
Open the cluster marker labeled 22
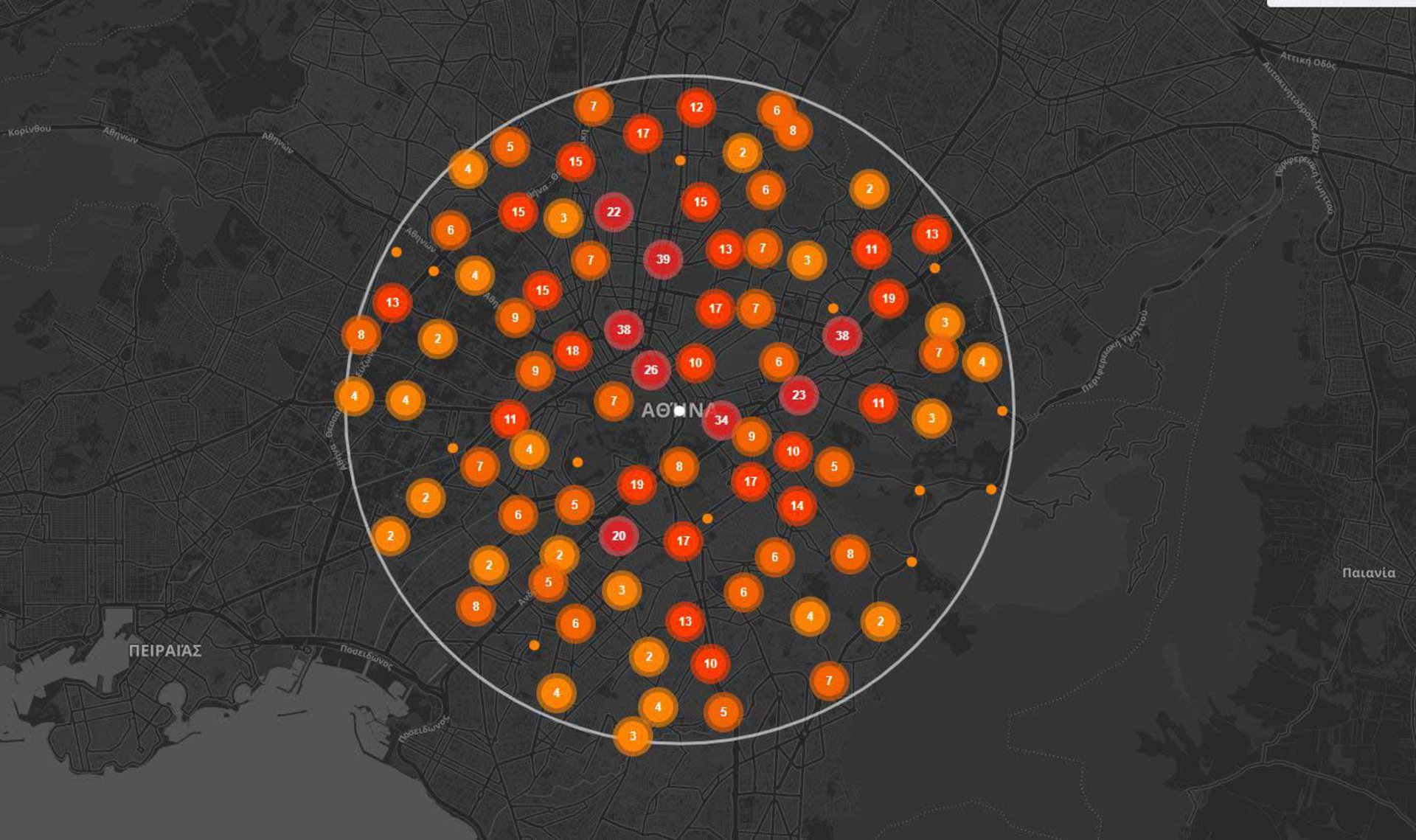[x=614, y=212]
